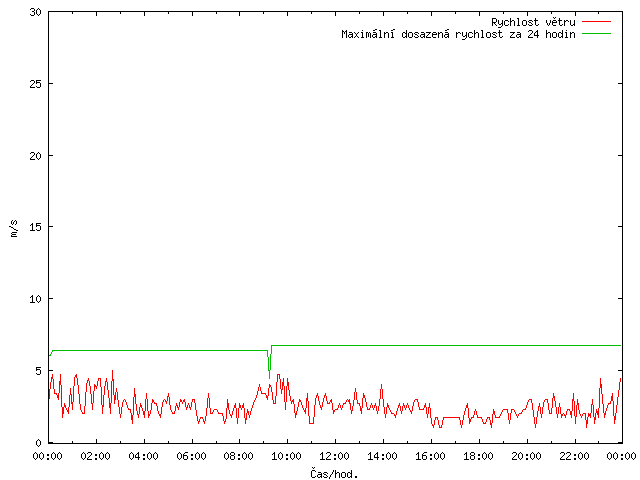640x480 pixels.
Task: Click the downward dip in the green max-speed line
Action: tap(269, 363)
